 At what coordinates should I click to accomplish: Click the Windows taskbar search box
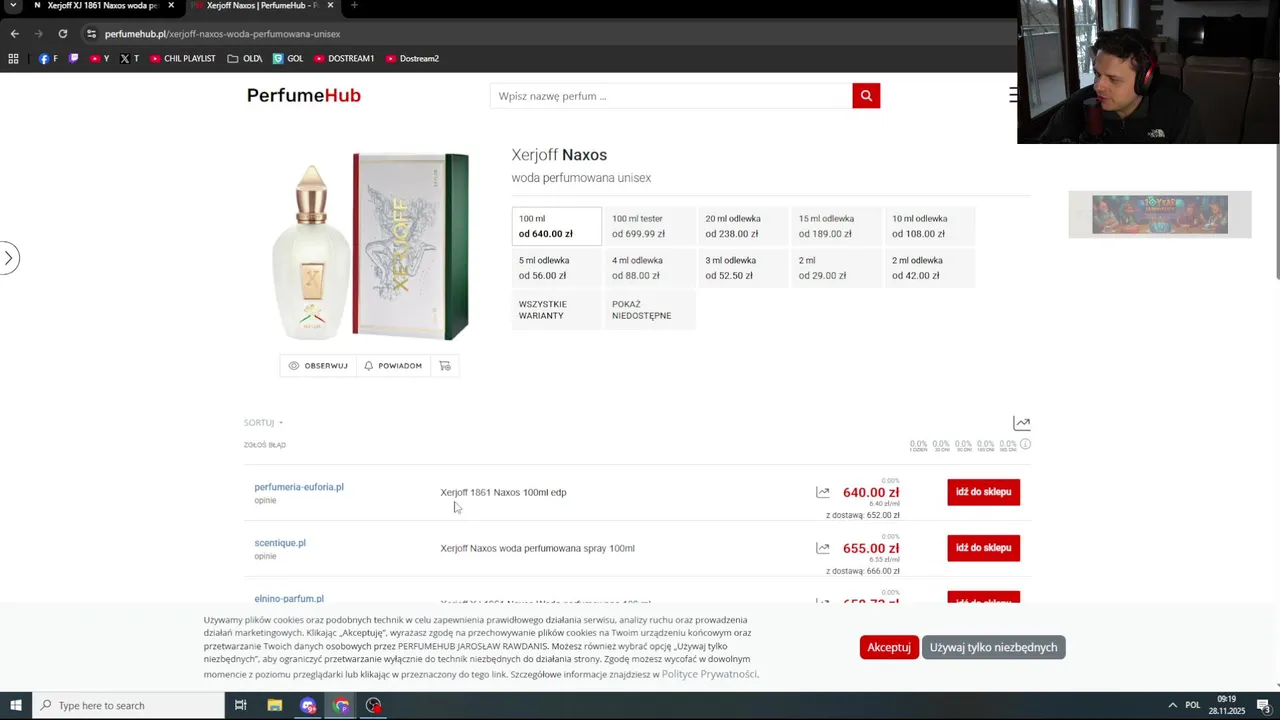[x=129, y=705]
